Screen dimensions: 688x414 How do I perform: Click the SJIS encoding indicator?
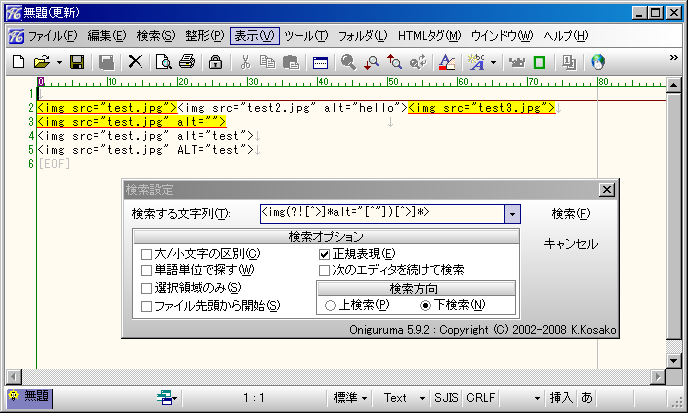(446, 398)
